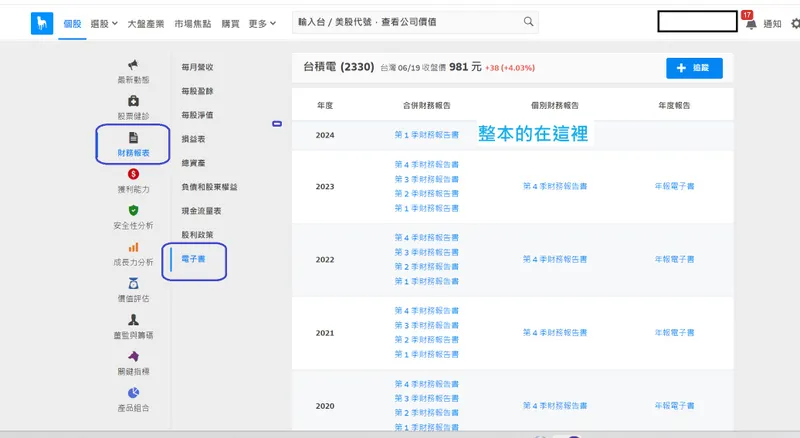Click the search magnifier icon

[x=528, y=21]
